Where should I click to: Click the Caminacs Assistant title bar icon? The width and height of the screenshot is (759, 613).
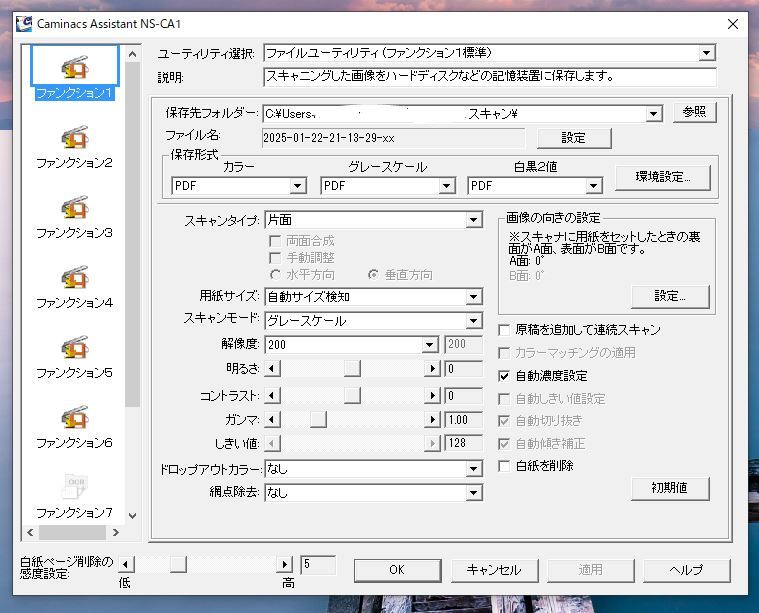coord(24,23)
